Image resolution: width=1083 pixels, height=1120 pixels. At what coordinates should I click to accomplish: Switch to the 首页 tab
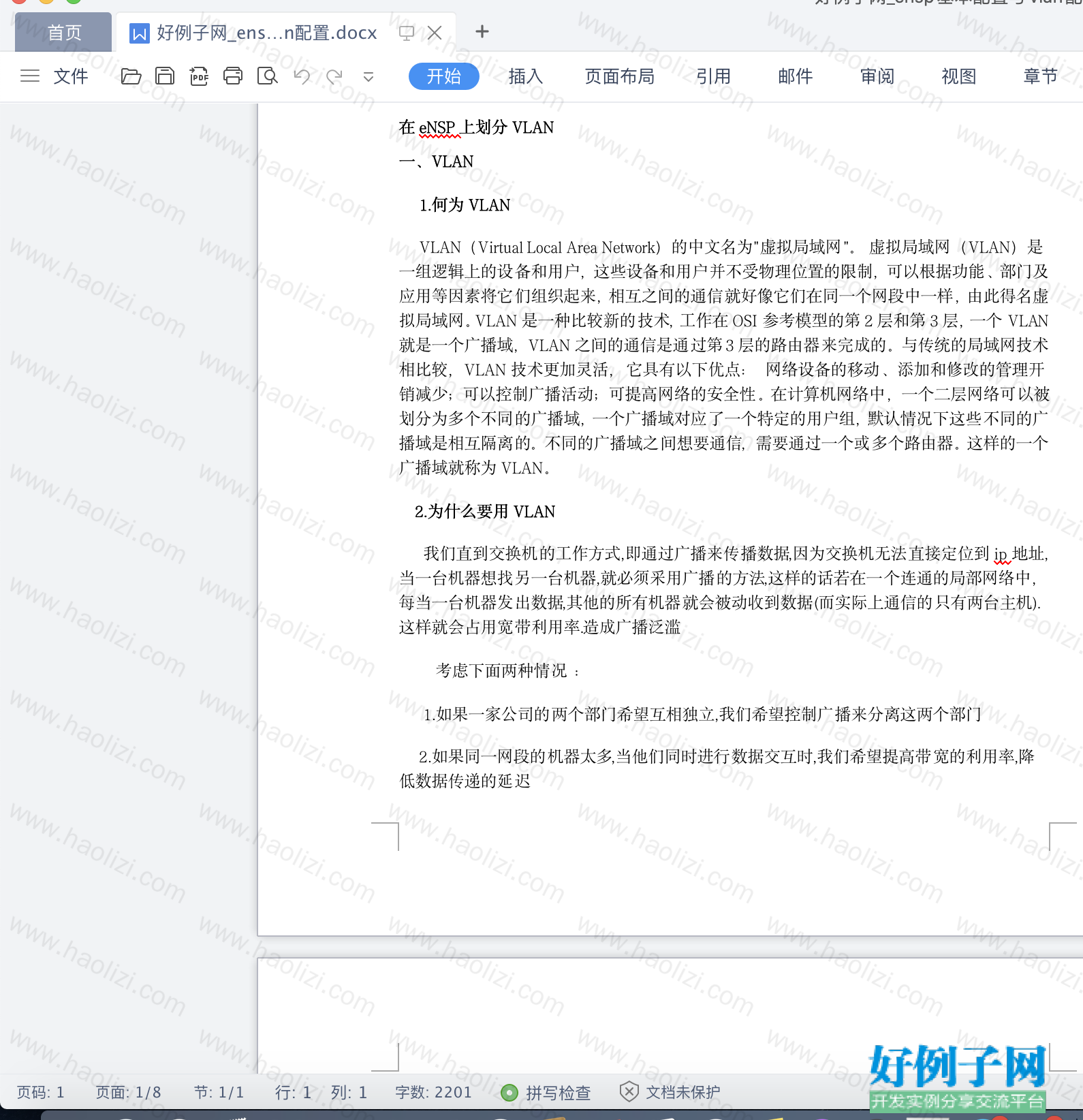click(x=64, y=32)
